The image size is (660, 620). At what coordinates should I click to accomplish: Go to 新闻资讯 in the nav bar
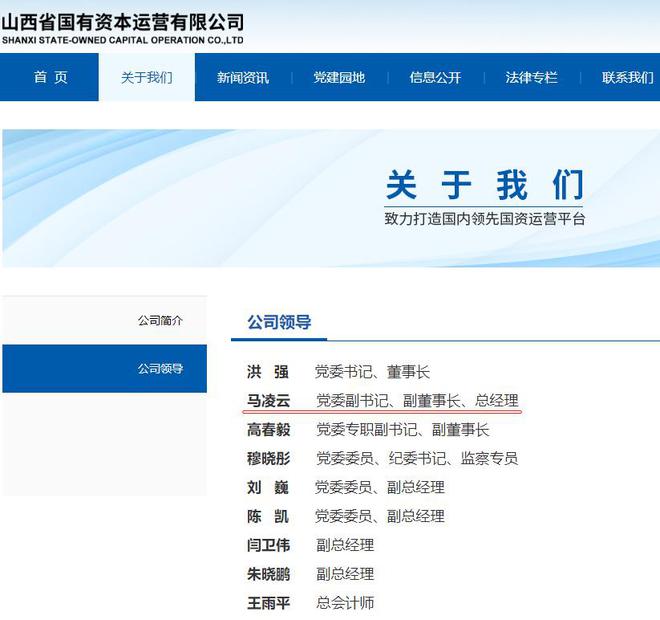tap(243, 77)
